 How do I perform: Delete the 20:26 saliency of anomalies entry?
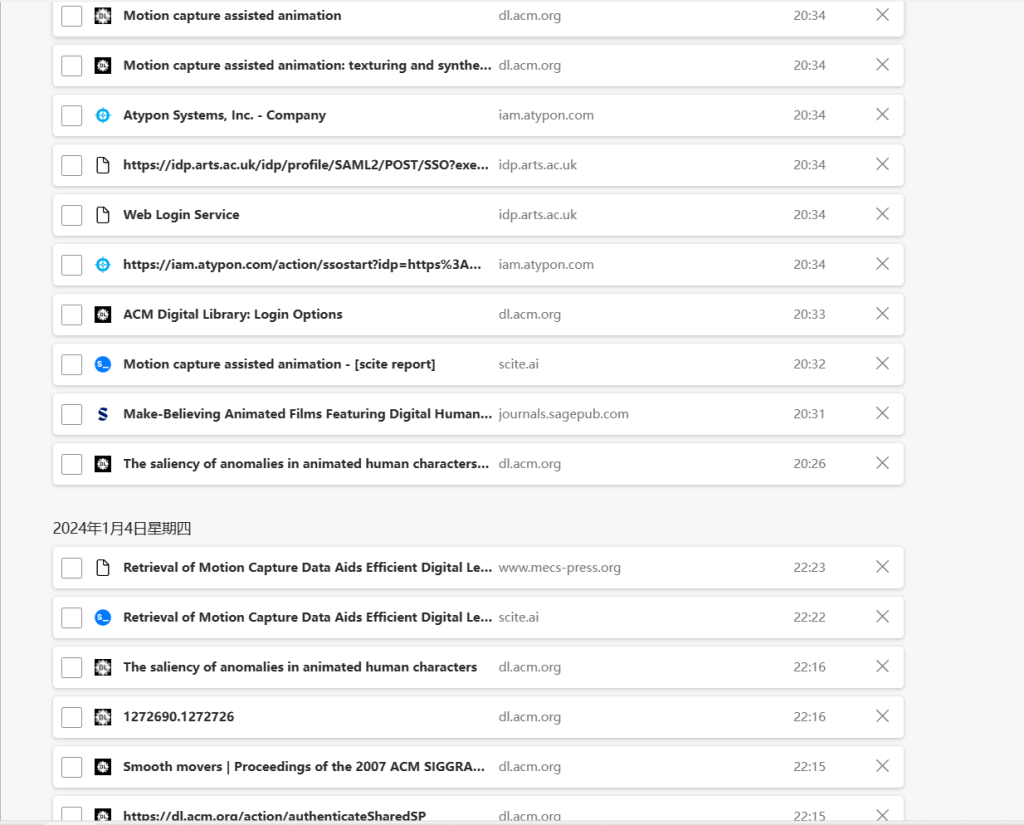[882, 463]
